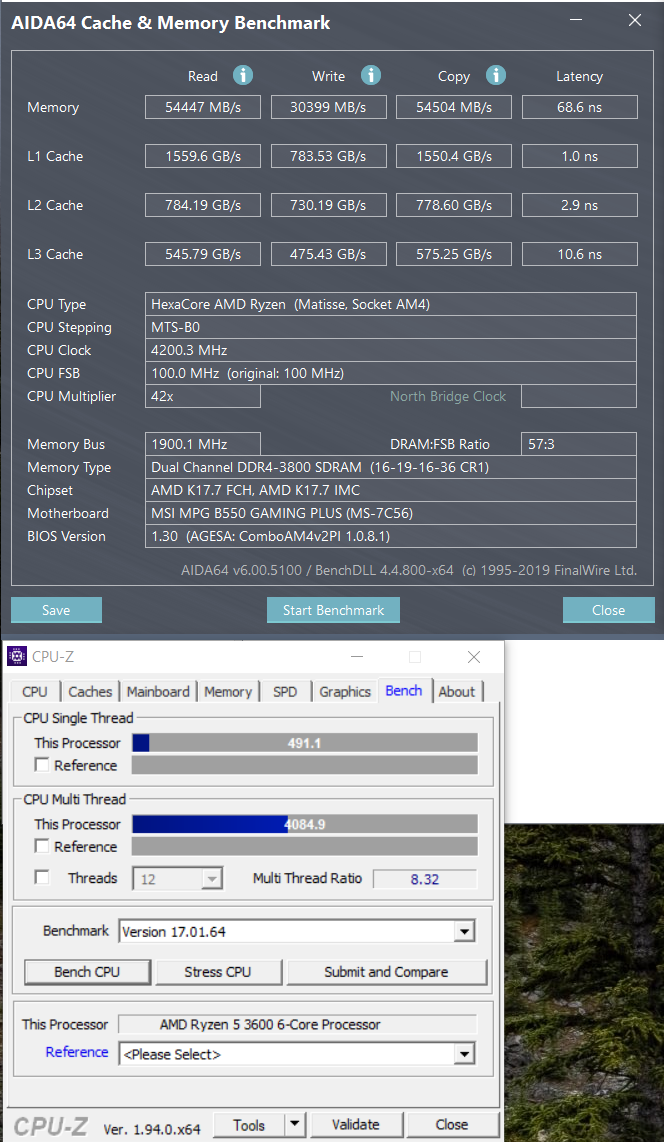Viewport: 664px width, 1142px height.
Task: Click the CPU Type field HexaCore AMD Ryzen
Action: (391, 304)
